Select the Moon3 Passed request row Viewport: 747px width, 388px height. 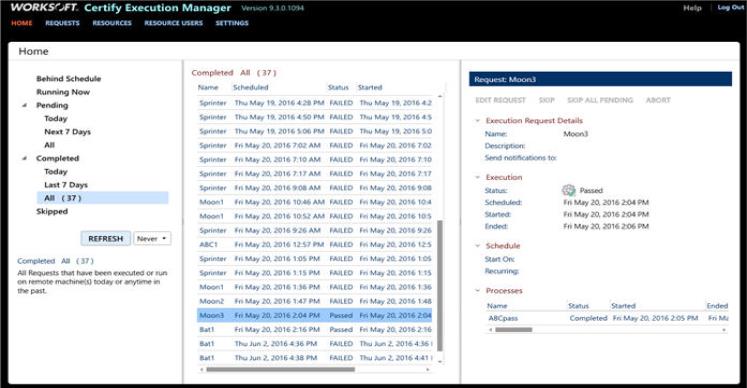(x=315, y=316)
